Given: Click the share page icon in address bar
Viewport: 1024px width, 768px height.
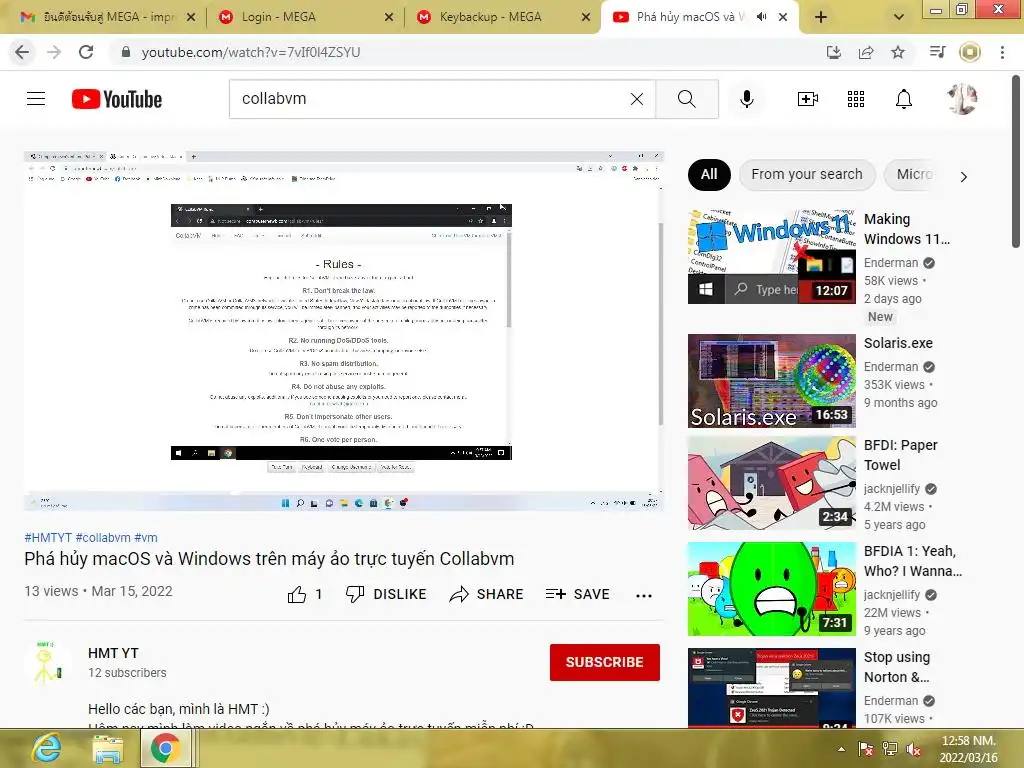Looking at the screenshot, I should pos(866,52).
